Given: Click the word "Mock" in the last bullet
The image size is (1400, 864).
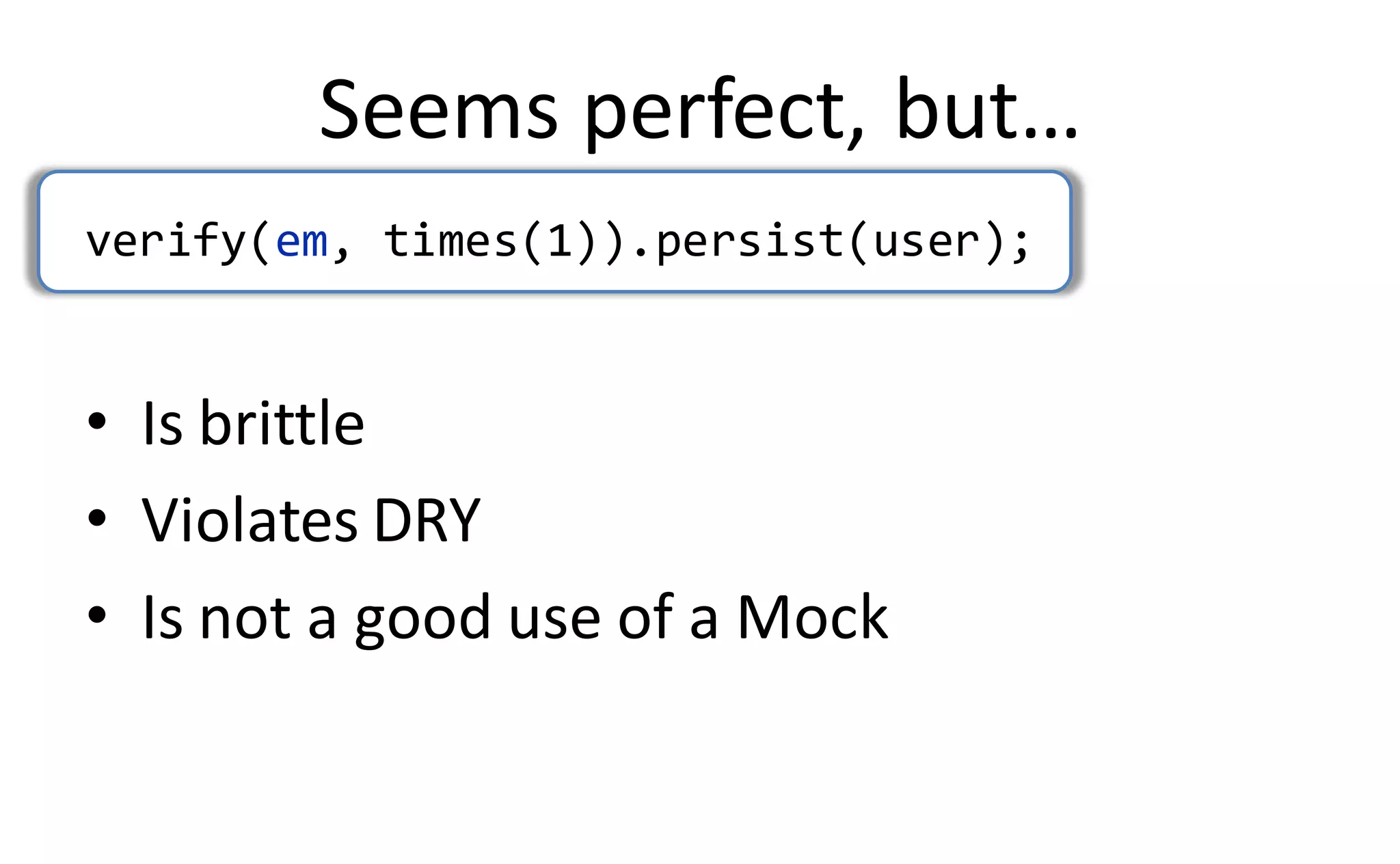Looking at the screenshot, I should coord(812,617).
